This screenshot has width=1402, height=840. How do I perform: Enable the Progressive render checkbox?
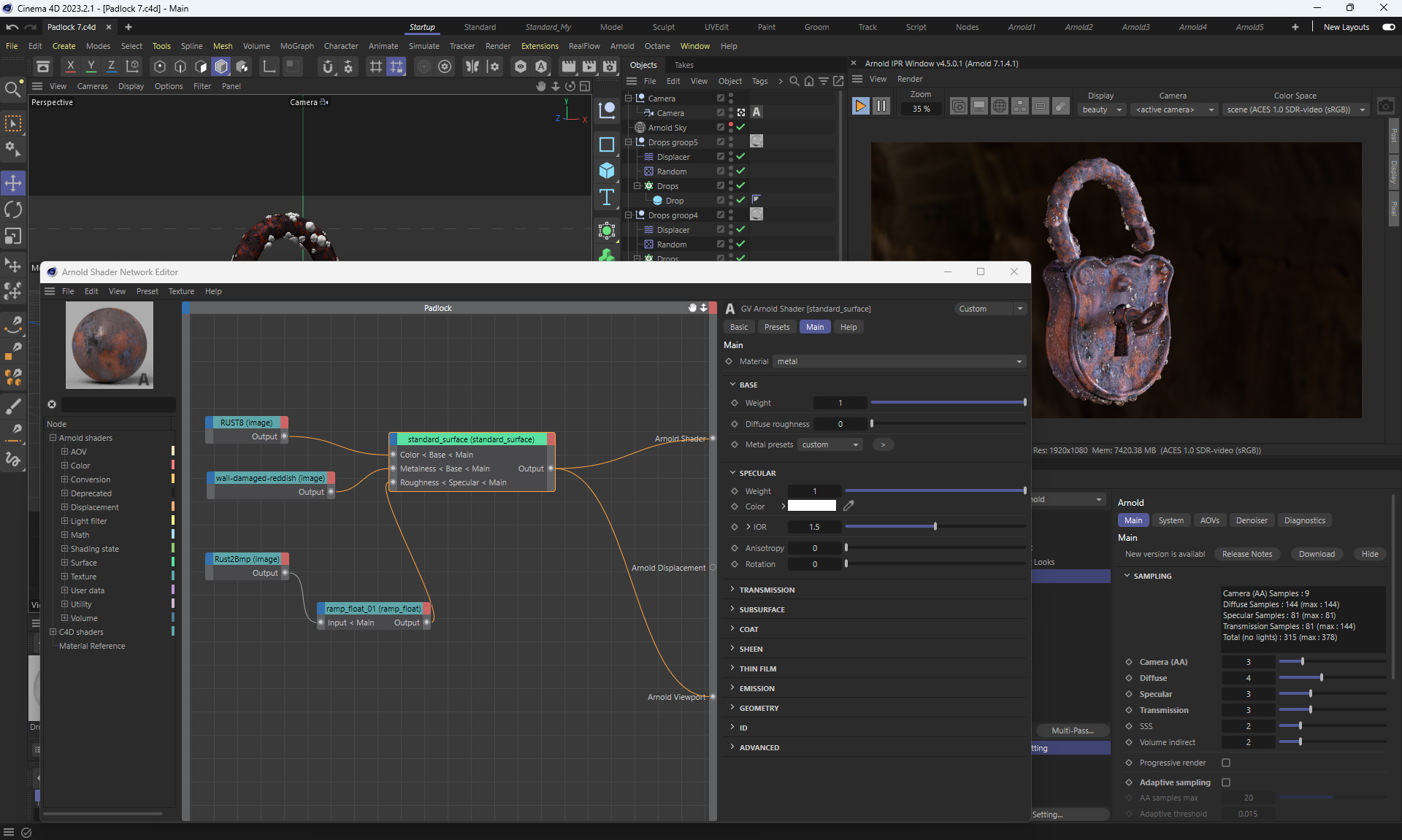coord(1226,763)
